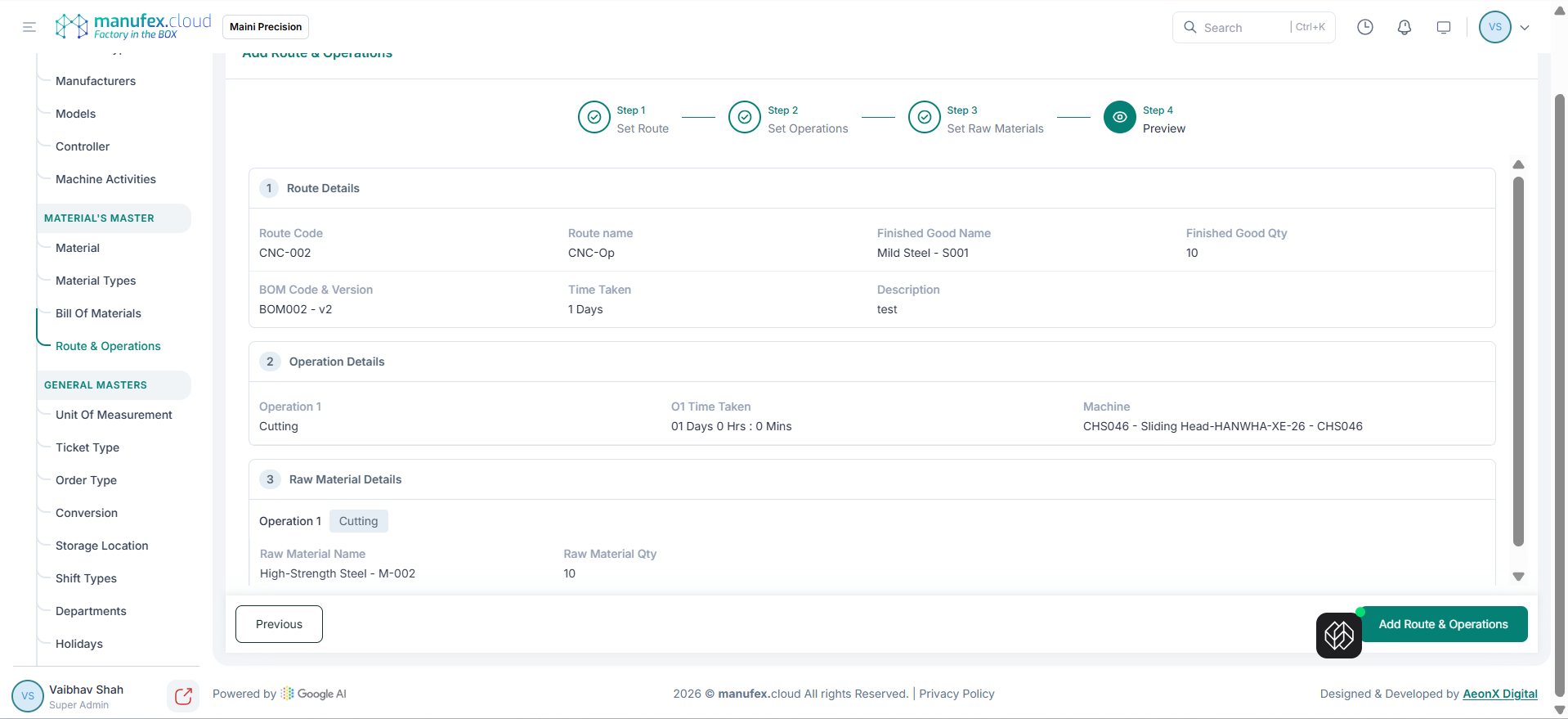Click the Step 1 Set Route checkmark
Image resolution: width=1568 pixels, height=719 pixels.
[594, 117]
